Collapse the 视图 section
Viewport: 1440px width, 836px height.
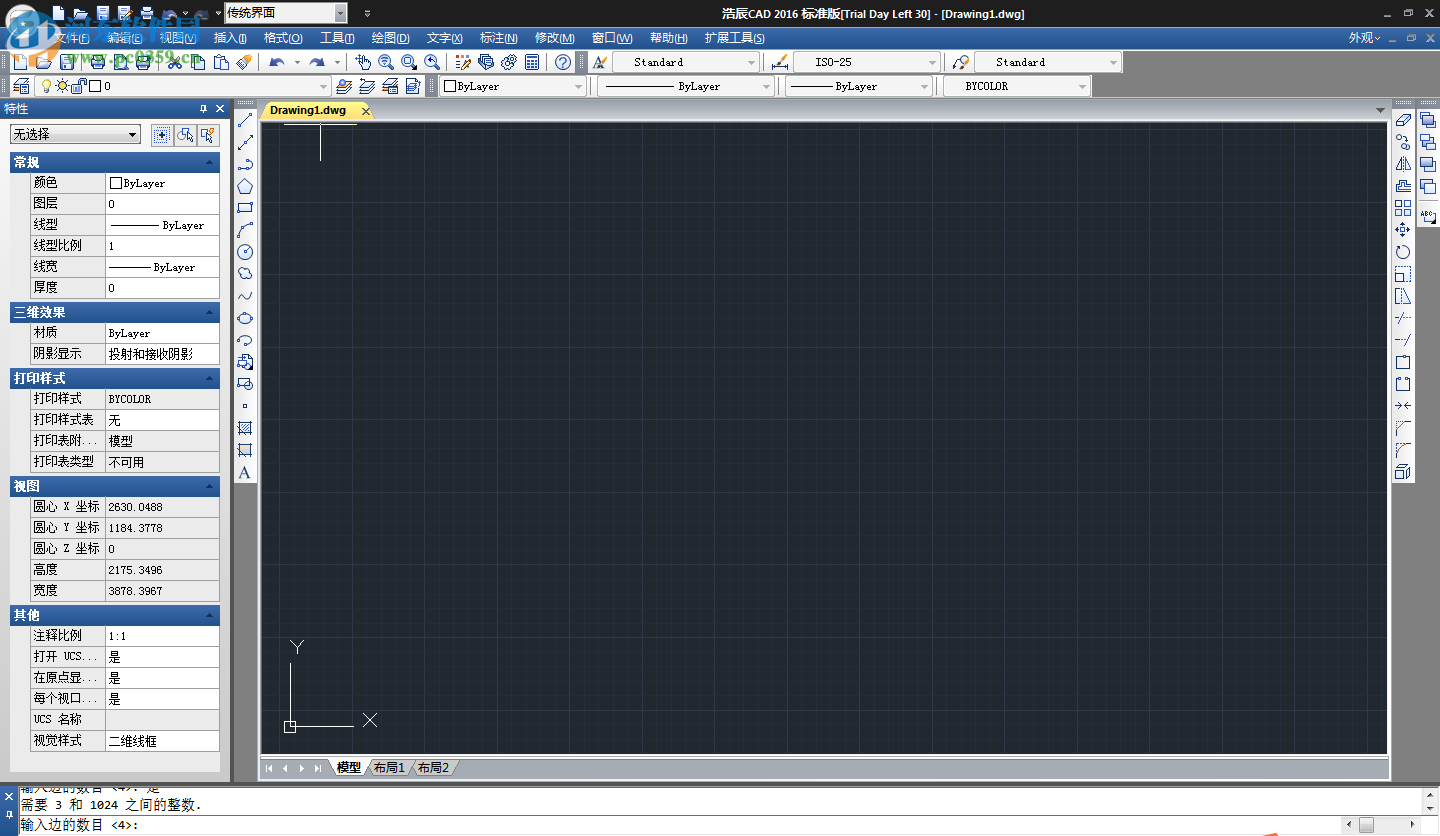210,487
